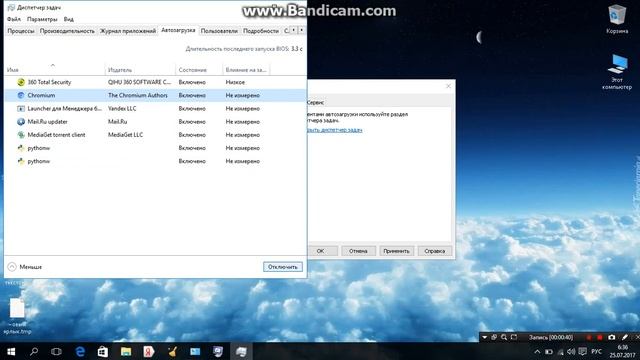This screenshot has width=640, height=360.
Task: Launch Yandex browser from the taskbar
Action: (149, 351)
